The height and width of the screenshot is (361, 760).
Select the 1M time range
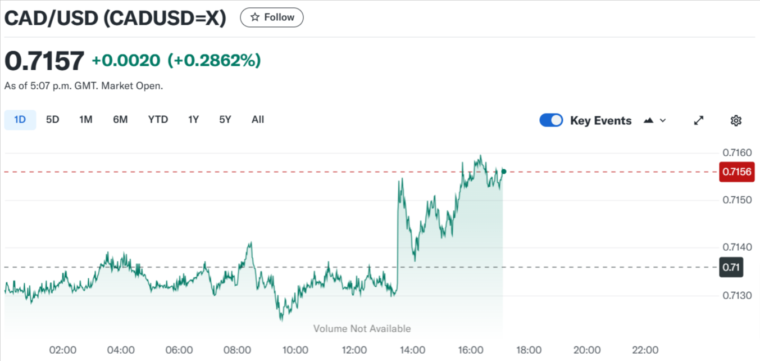86,120
